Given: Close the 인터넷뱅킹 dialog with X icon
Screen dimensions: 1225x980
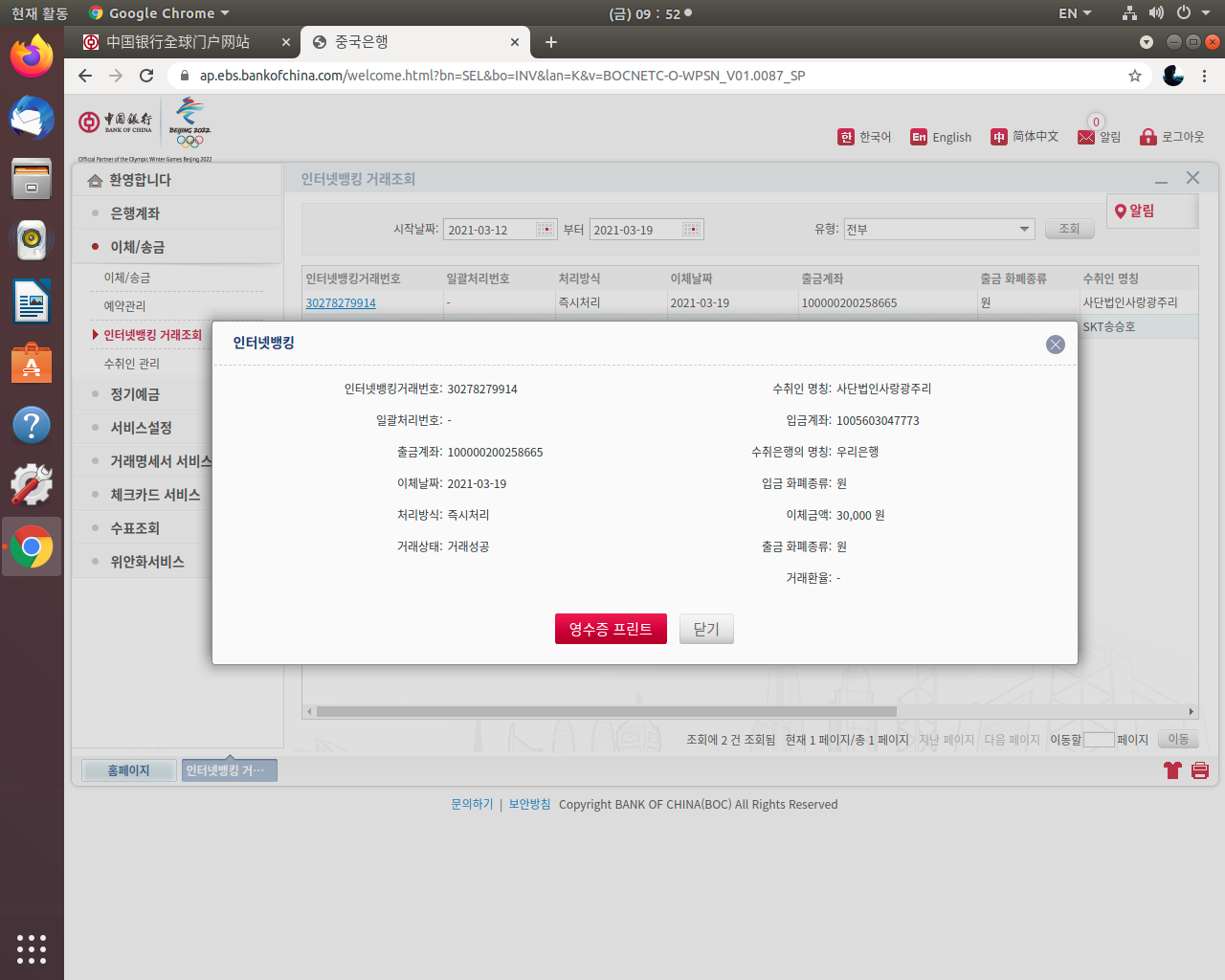Looking at the screenshot, I should pyautogui.click(x=1055, y=345).
